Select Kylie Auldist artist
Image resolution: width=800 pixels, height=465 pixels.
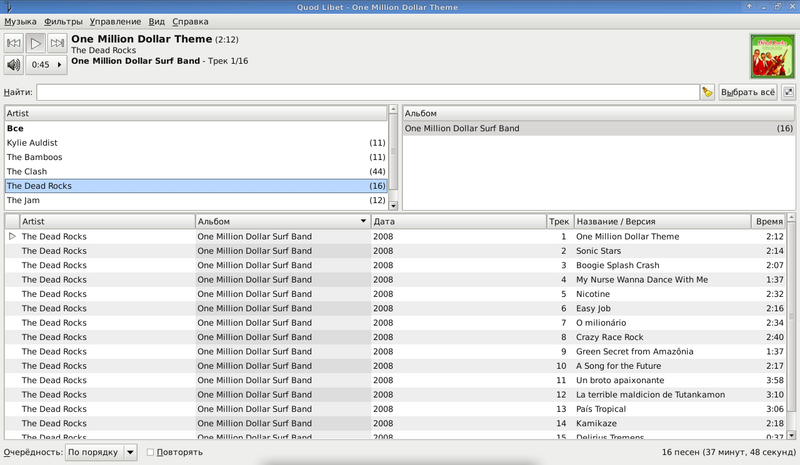pyautogui.click(x=196, y=143)
